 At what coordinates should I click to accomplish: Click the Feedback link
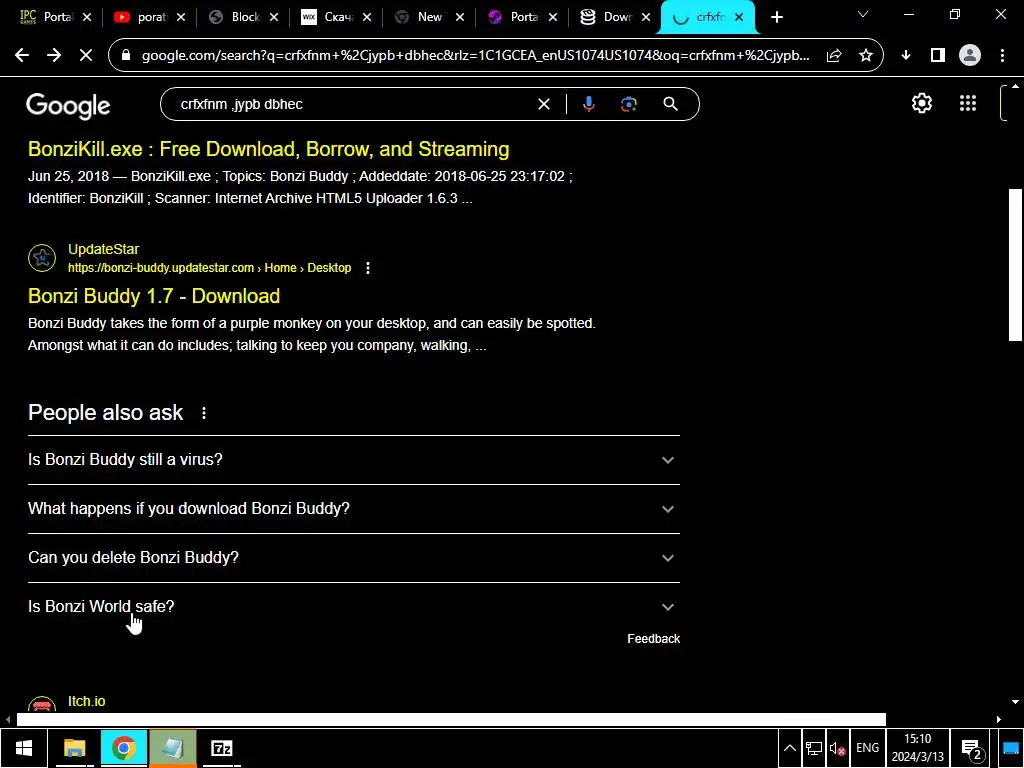[x=653, y=639]
